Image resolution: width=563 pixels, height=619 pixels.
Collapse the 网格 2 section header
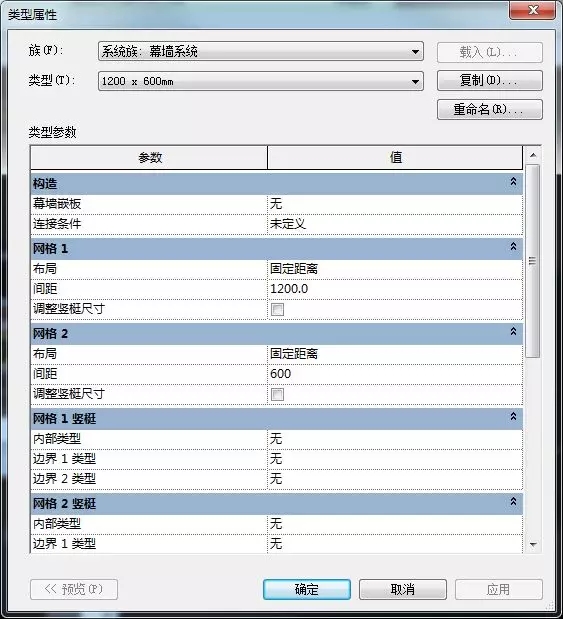pyautogui.click(x=513, y=332)
